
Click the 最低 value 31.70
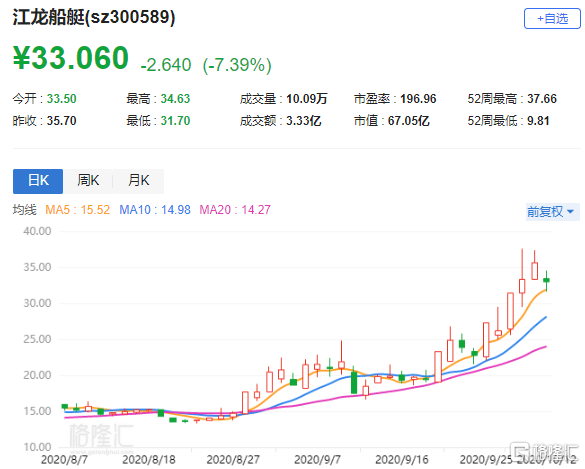pos(175,121)
